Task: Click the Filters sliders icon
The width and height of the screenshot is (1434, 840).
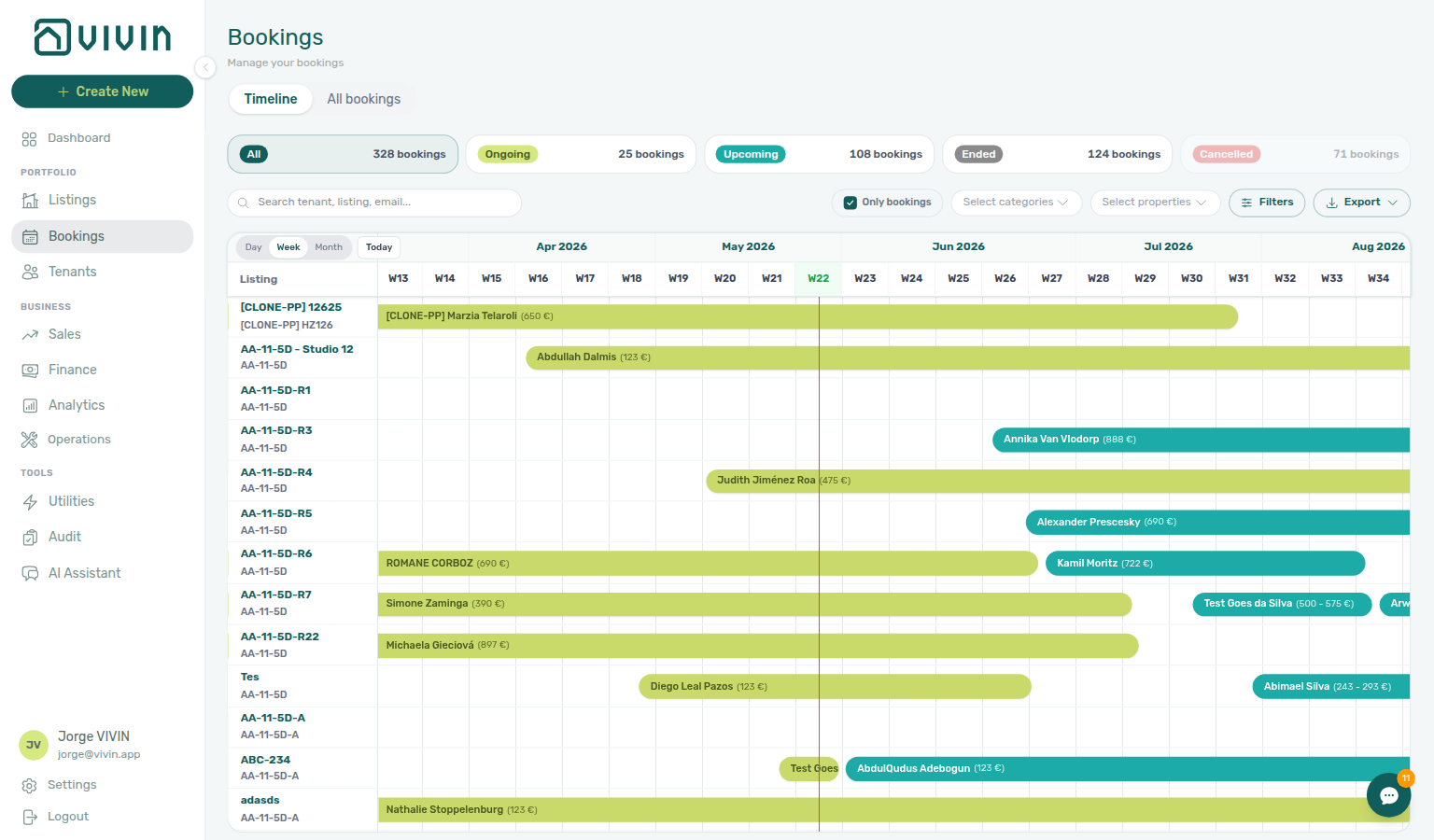Action: coord(1246,203)
